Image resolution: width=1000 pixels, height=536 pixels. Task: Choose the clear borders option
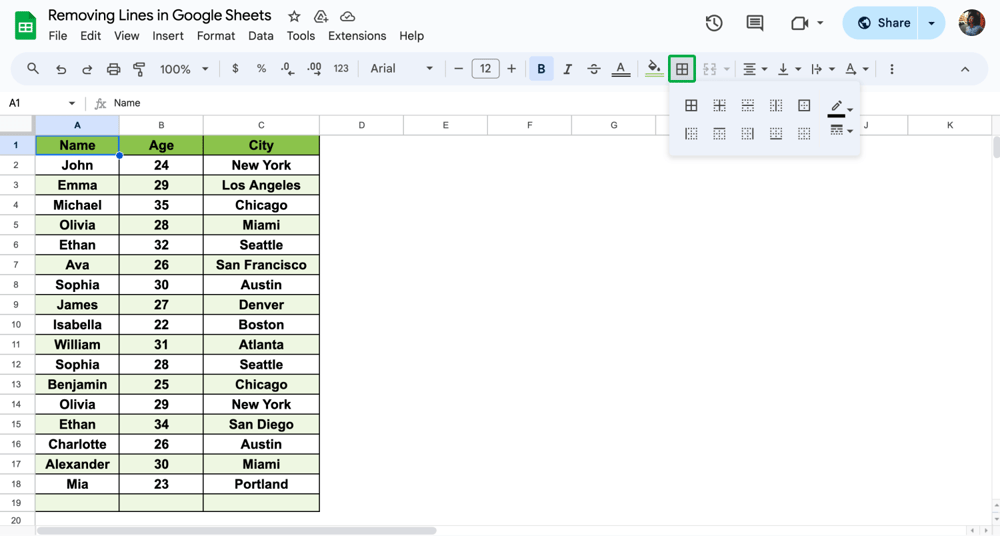(x=804, y=133)
